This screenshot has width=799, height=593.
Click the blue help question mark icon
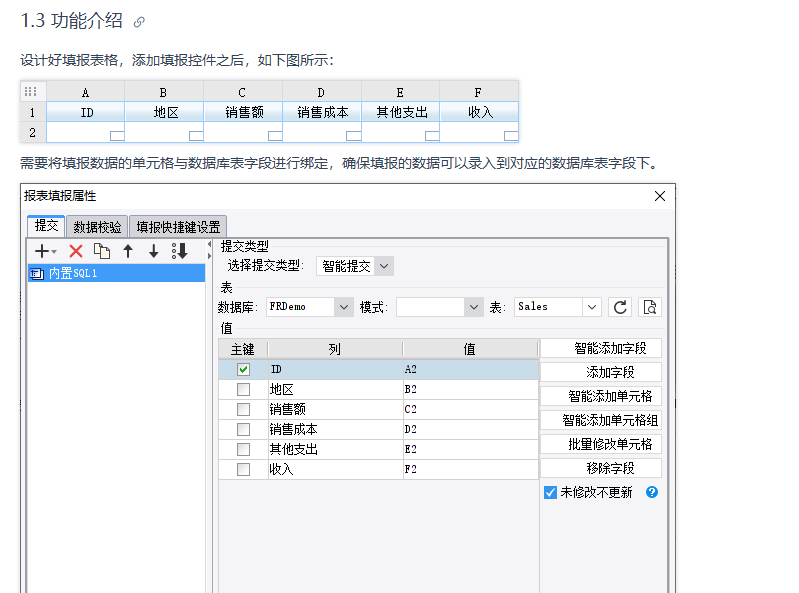[652, 492]
